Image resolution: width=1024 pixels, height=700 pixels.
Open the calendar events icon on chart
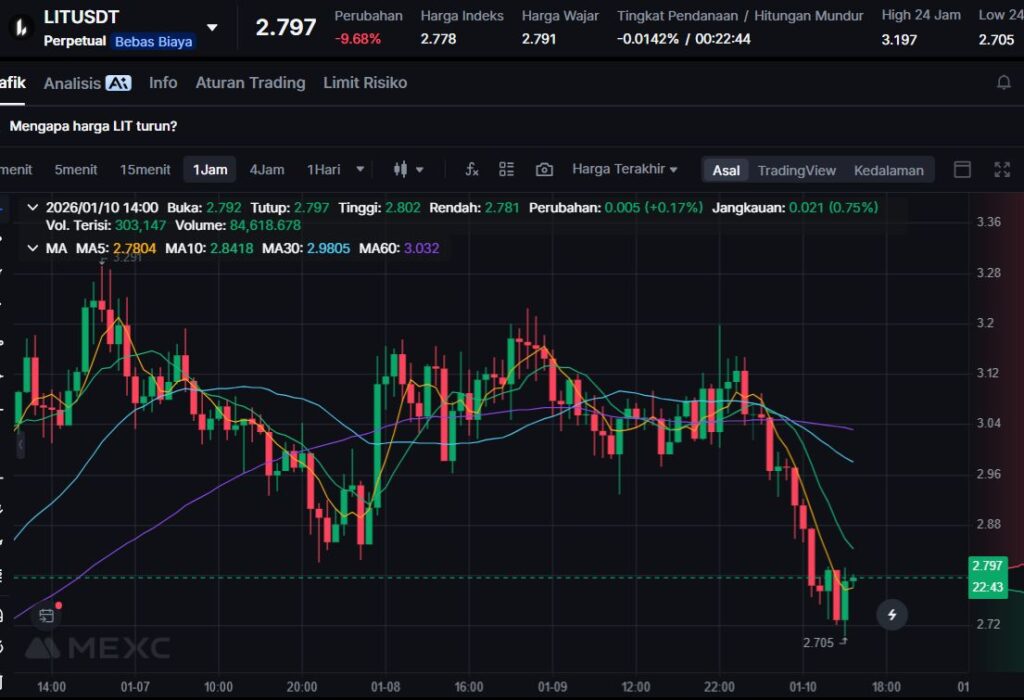(46, 615)
